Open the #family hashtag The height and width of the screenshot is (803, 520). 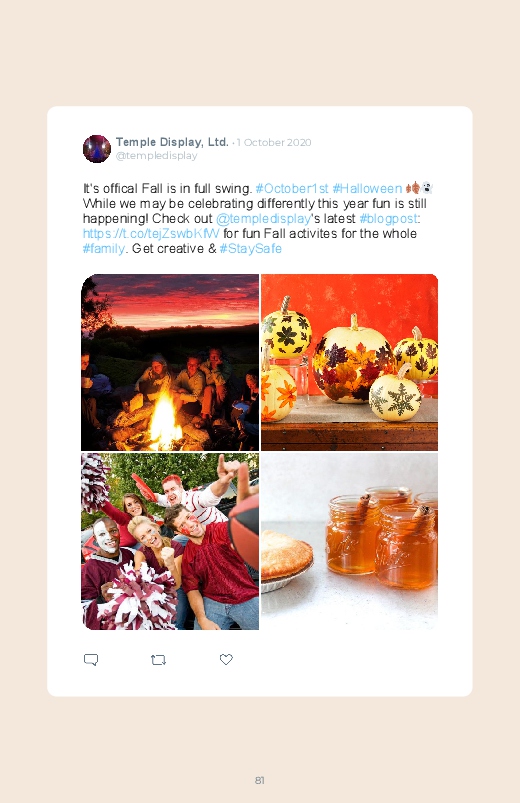pyautogui.click(x=103, y=248)
